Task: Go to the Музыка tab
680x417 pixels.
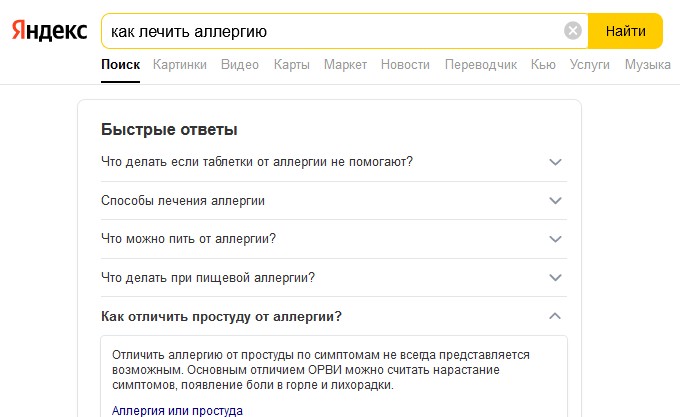Action: 647,65
